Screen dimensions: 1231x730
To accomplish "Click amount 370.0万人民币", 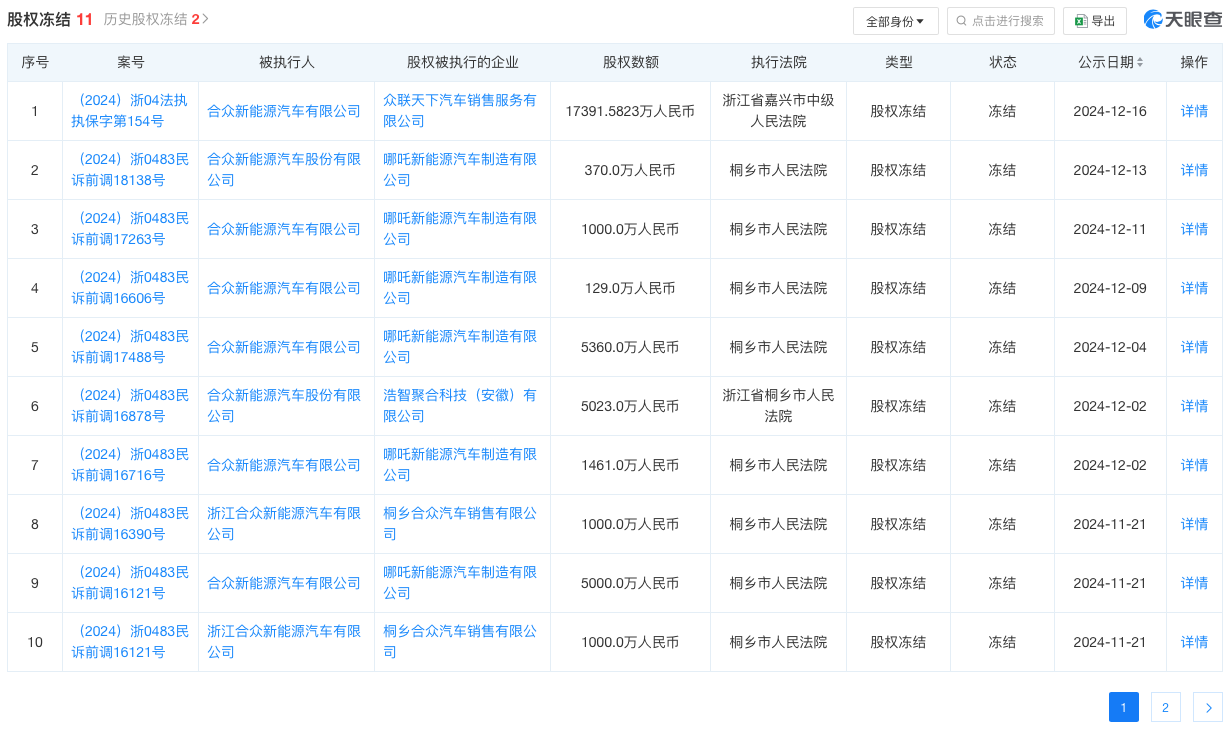I will point(630,170).
